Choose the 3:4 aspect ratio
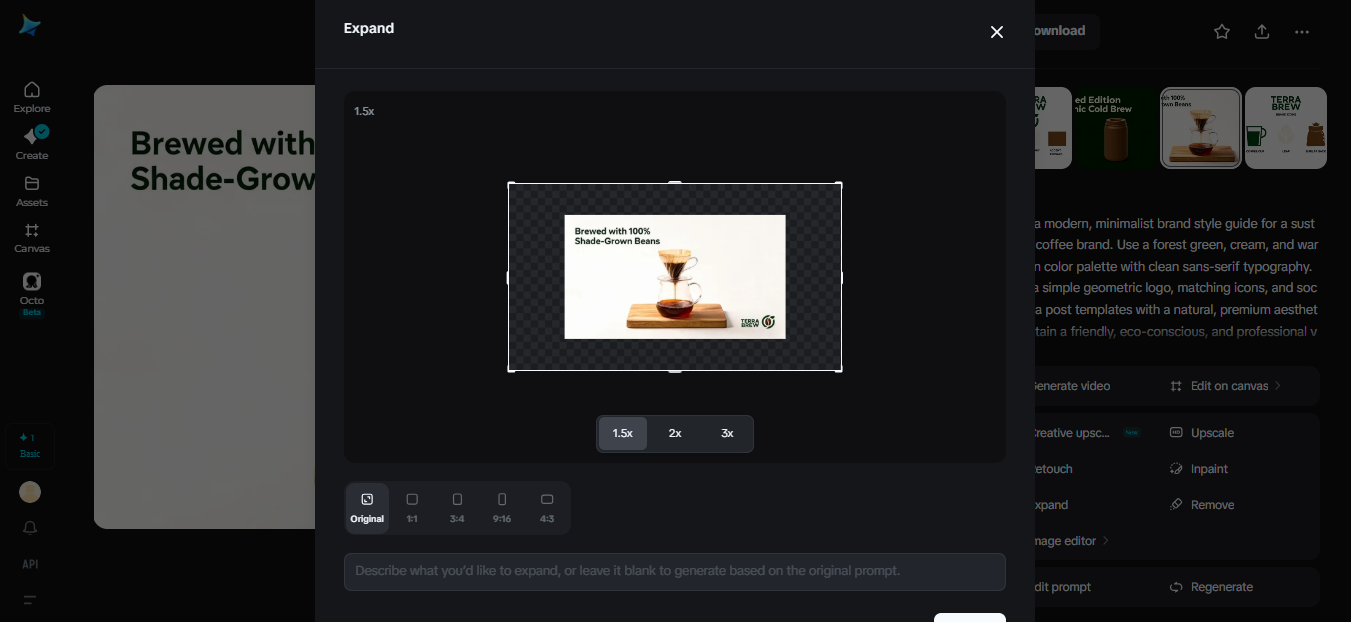1351x622 pixels. point(457,508)
